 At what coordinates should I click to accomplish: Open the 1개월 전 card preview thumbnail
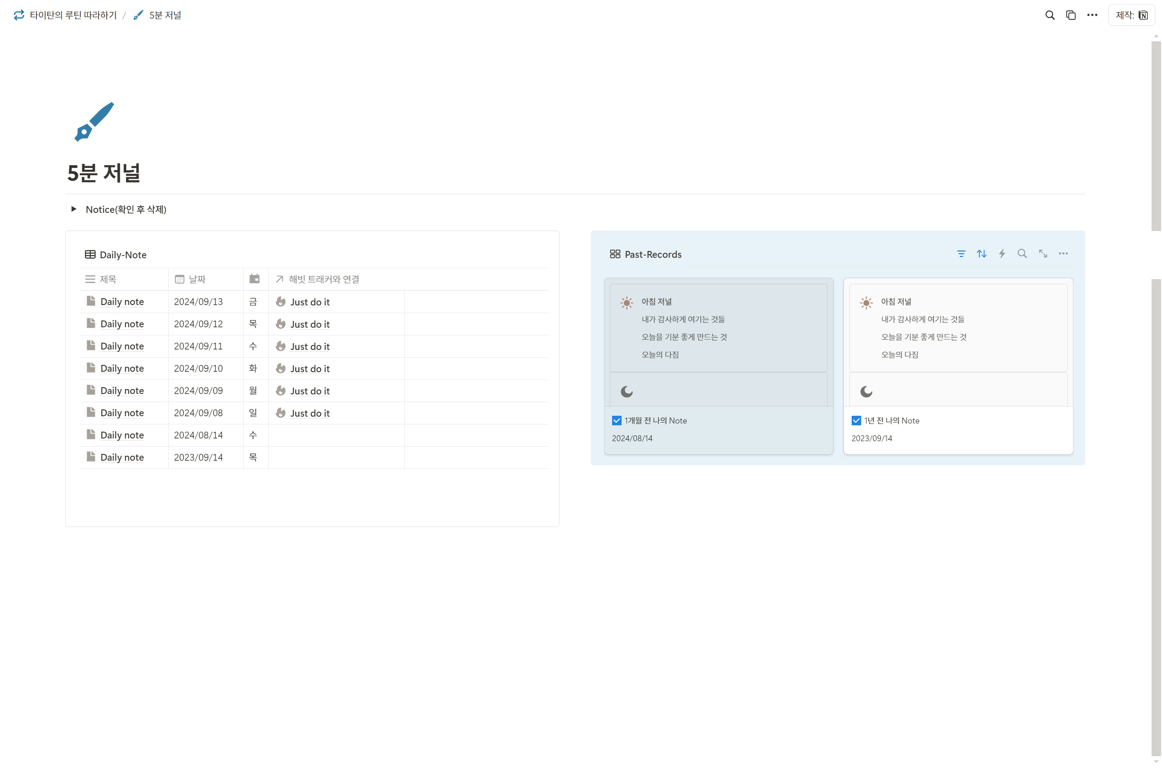click(x=719, y=342)
